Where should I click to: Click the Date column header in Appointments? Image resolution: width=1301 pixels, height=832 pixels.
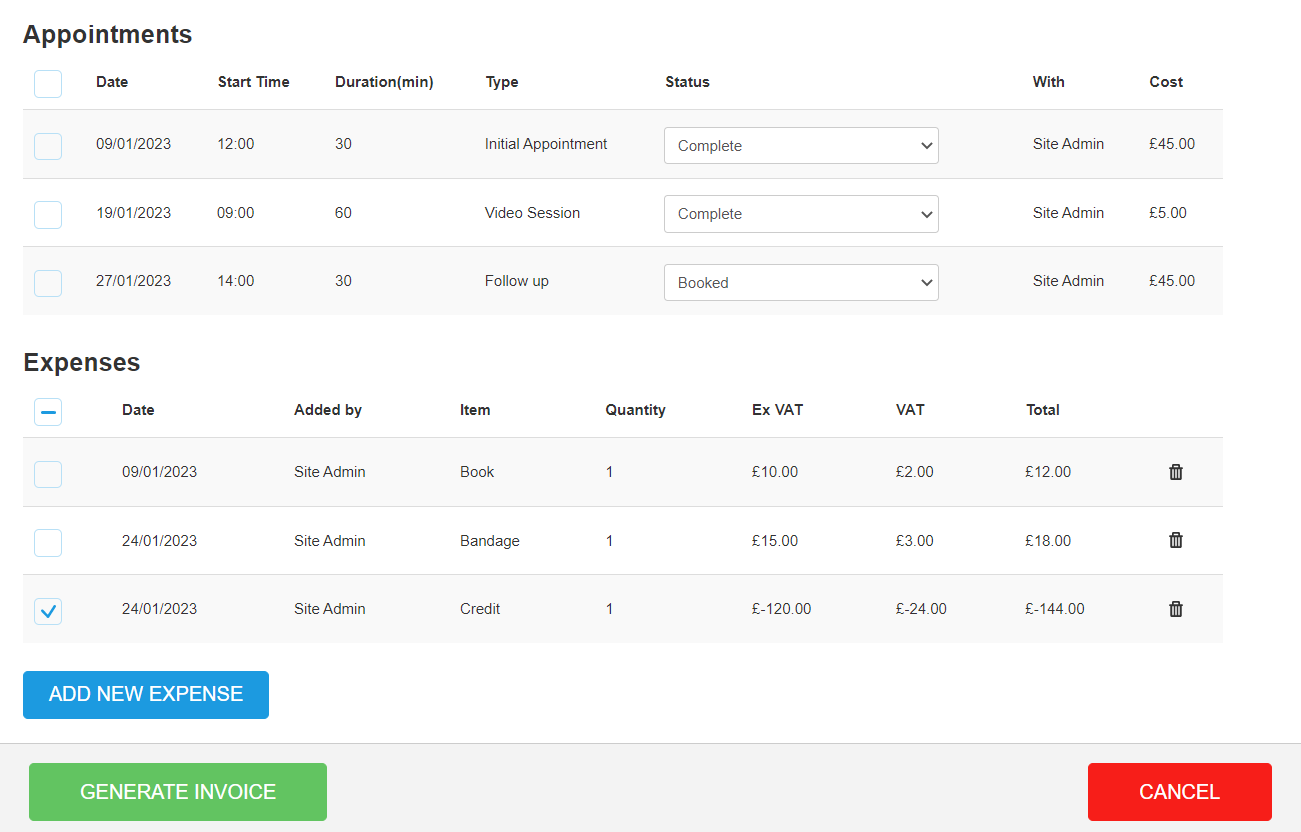coord(112,82)
